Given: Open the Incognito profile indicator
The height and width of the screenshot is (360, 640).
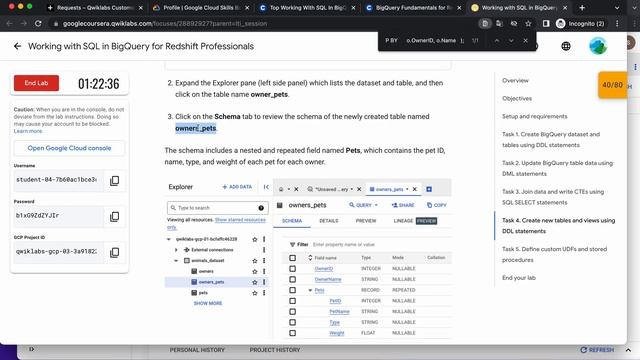Looking at the screenshot, I should coord(580,24).
